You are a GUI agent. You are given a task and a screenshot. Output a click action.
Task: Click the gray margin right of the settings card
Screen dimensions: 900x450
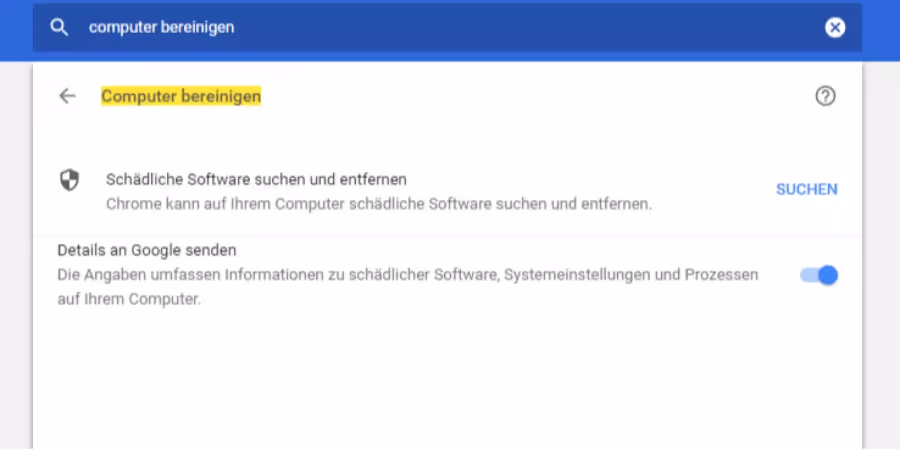881,255
